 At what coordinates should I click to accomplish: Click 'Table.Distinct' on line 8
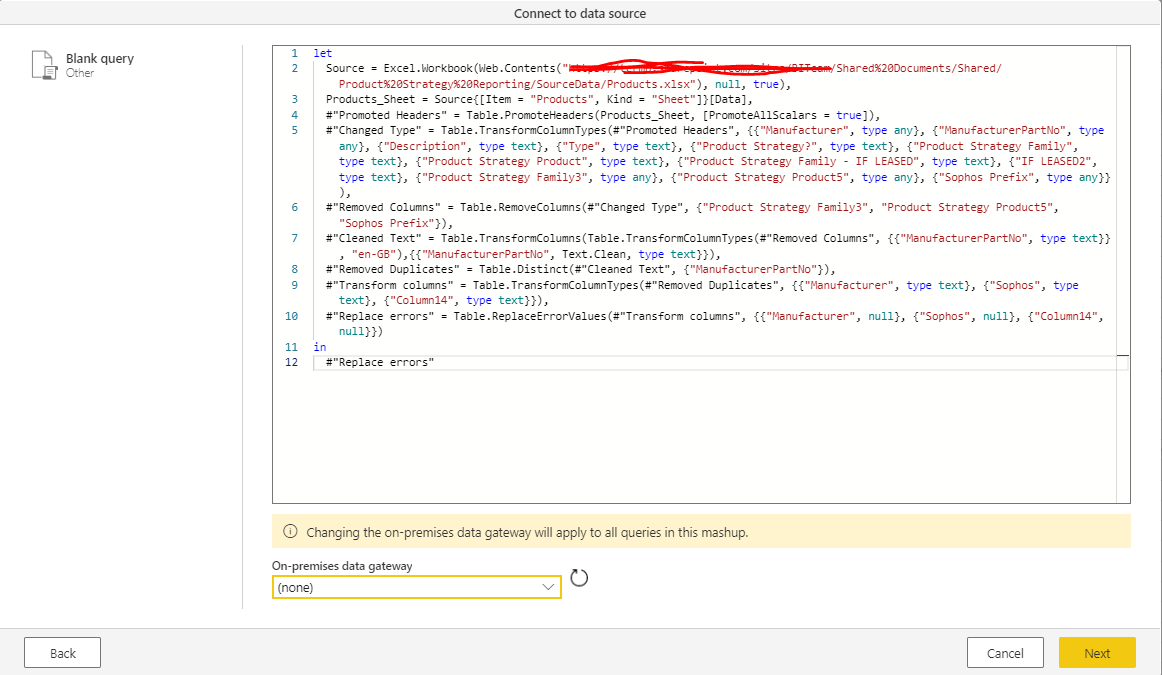(x=523, y=269)
